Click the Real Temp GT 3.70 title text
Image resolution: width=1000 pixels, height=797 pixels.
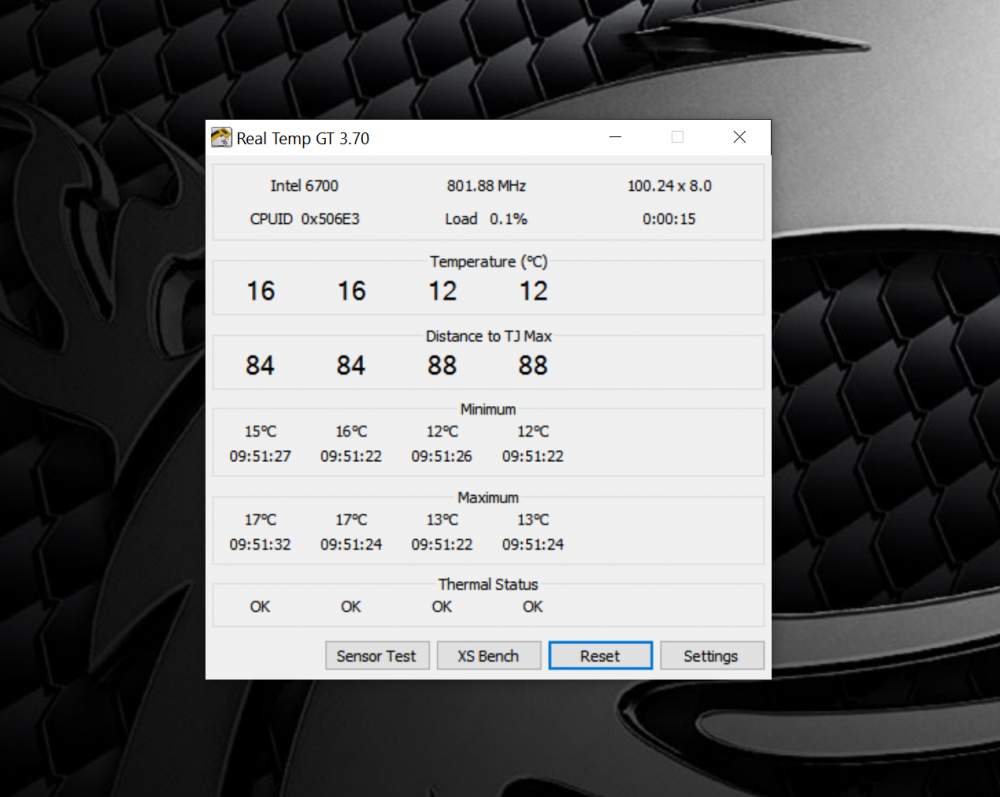[303, 138]
